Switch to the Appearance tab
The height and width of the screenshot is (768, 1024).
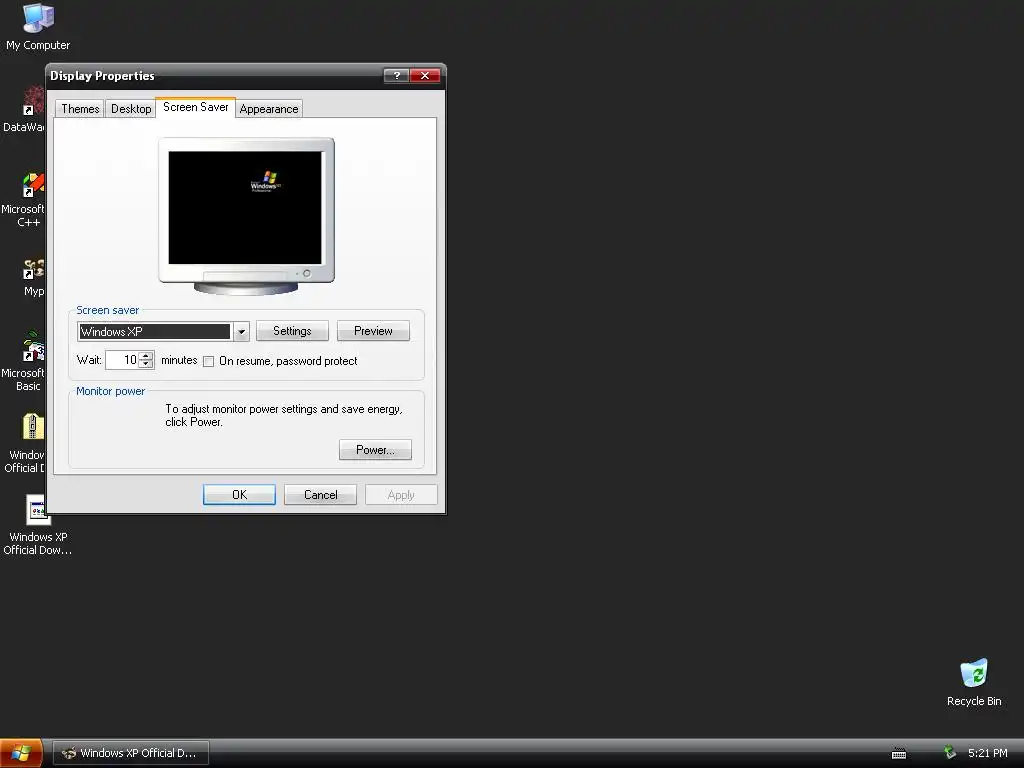point(268,109)
